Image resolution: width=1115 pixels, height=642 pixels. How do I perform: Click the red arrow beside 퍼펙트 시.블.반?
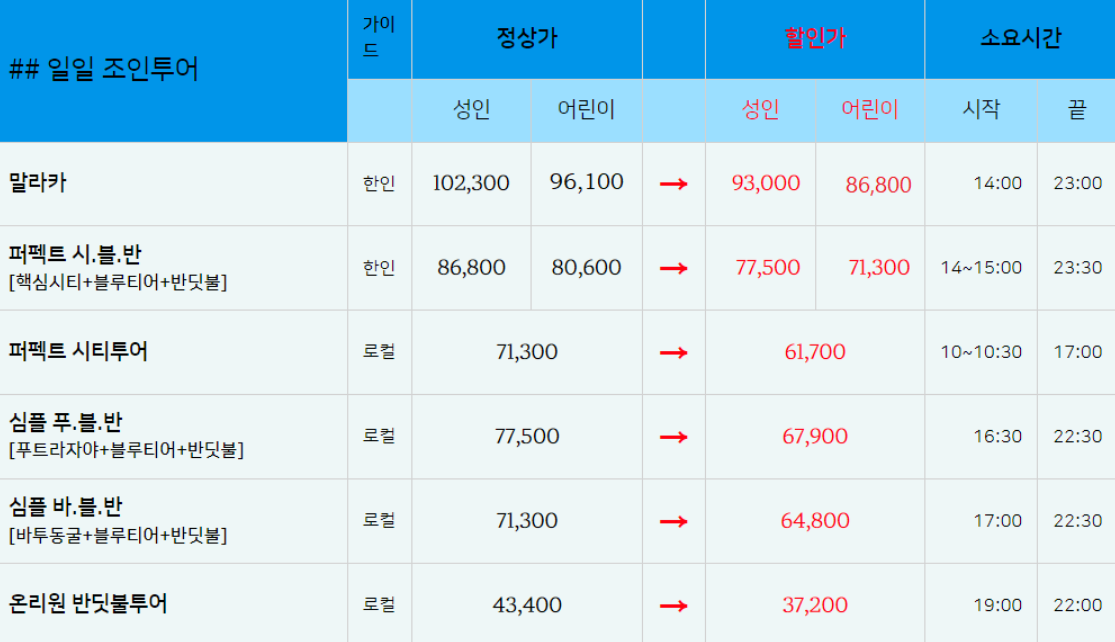tap(673, 268)
